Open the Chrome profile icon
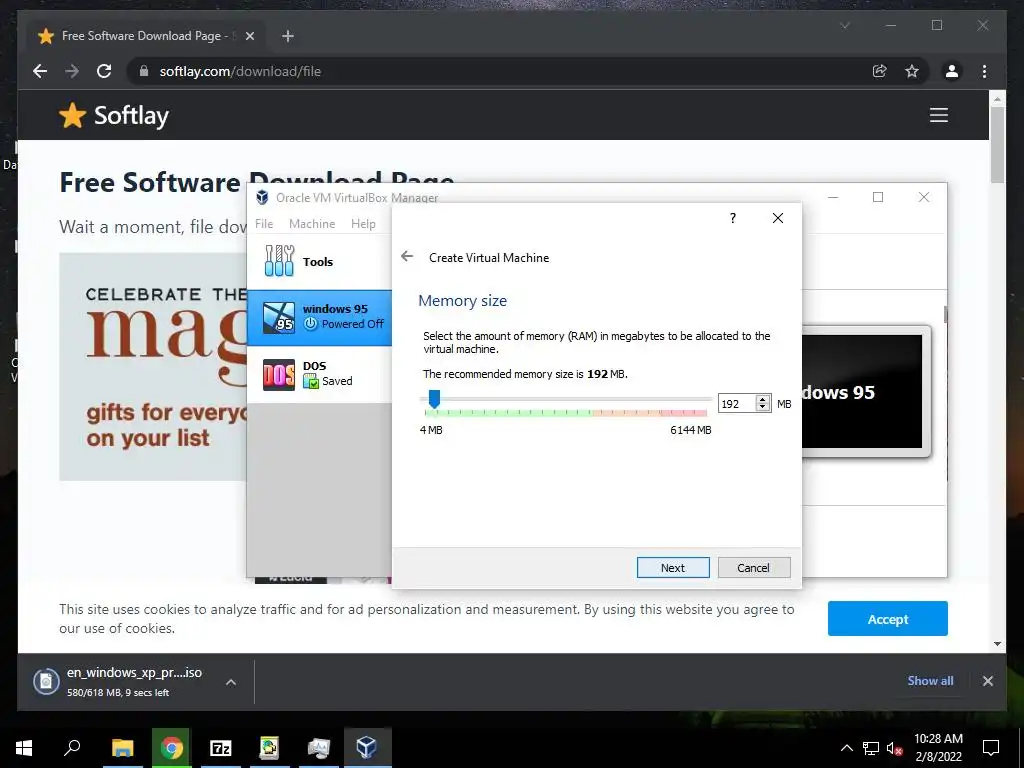This screenshot has height=768, width=1024. [x=952, y=71]
